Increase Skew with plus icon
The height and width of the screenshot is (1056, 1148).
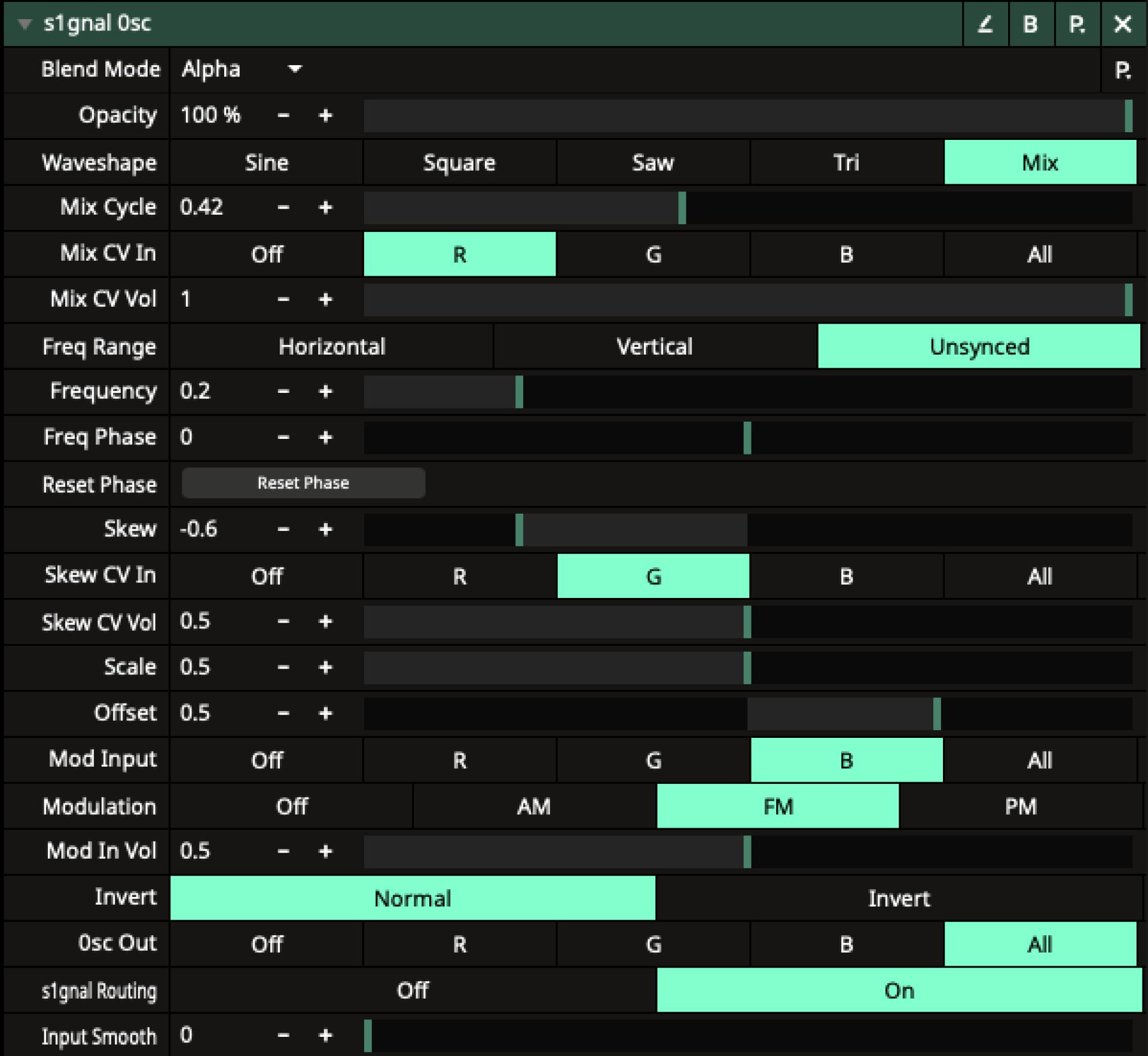click(325, 529)
